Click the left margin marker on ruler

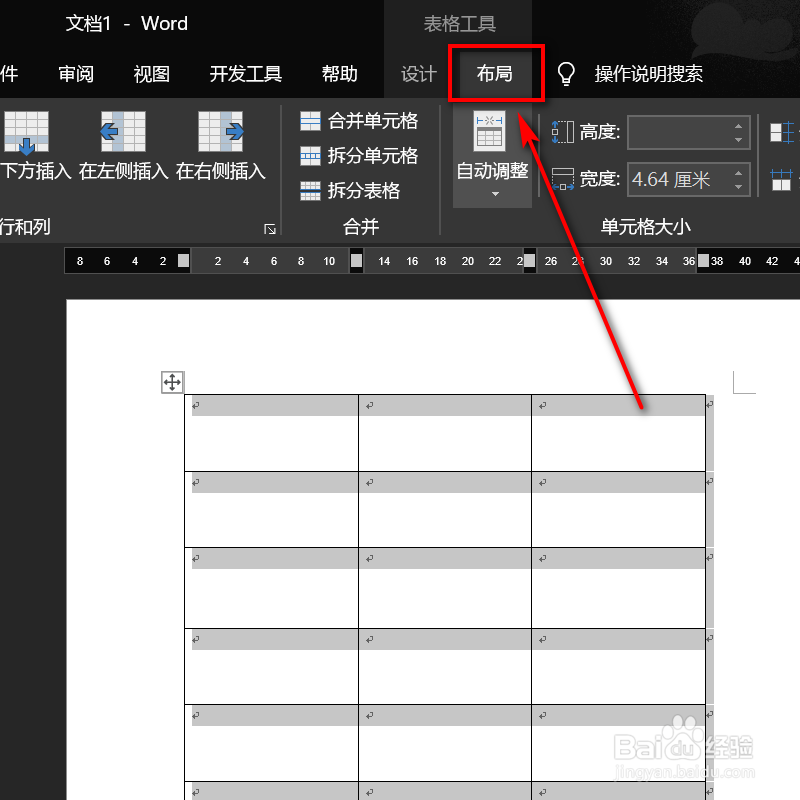pos(183,261)
